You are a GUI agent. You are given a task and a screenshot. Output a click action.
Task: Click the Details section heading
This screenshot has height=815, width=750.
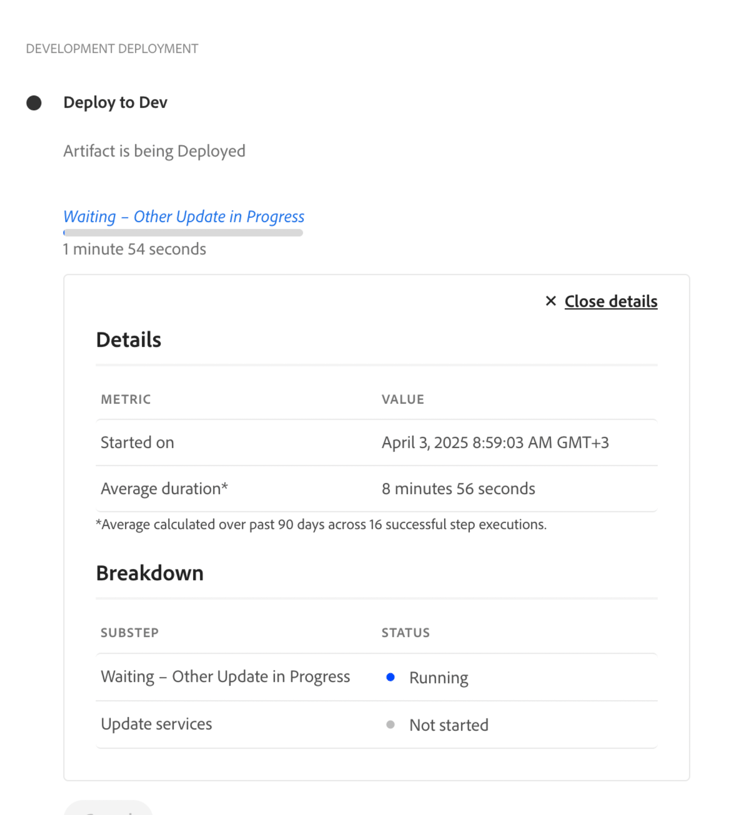[128, 340]
